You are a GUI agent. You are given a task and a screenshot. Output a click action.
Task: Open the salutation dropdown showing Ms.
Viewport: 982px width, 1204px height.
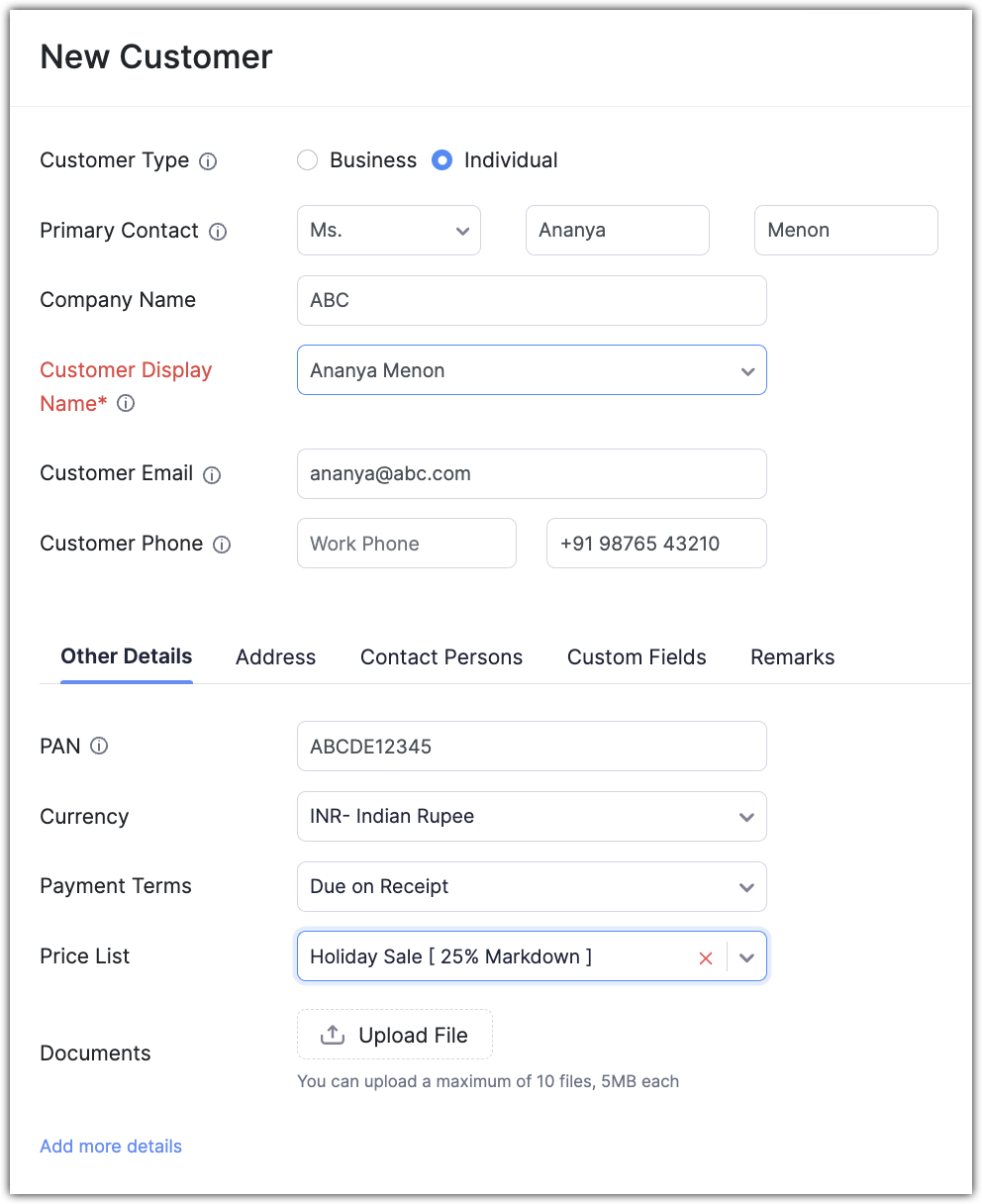pyautogui.click(x=389, y=231)
